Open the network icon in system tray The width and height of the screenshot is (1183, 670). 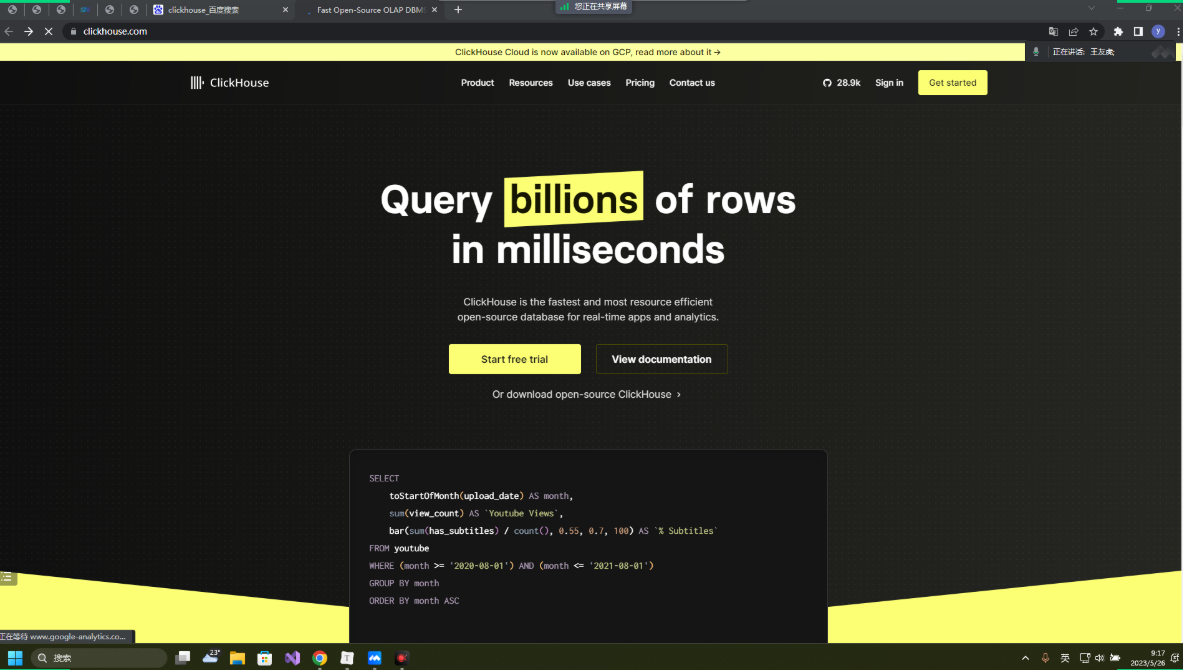pyautogui.click(x=1084, y=658)
